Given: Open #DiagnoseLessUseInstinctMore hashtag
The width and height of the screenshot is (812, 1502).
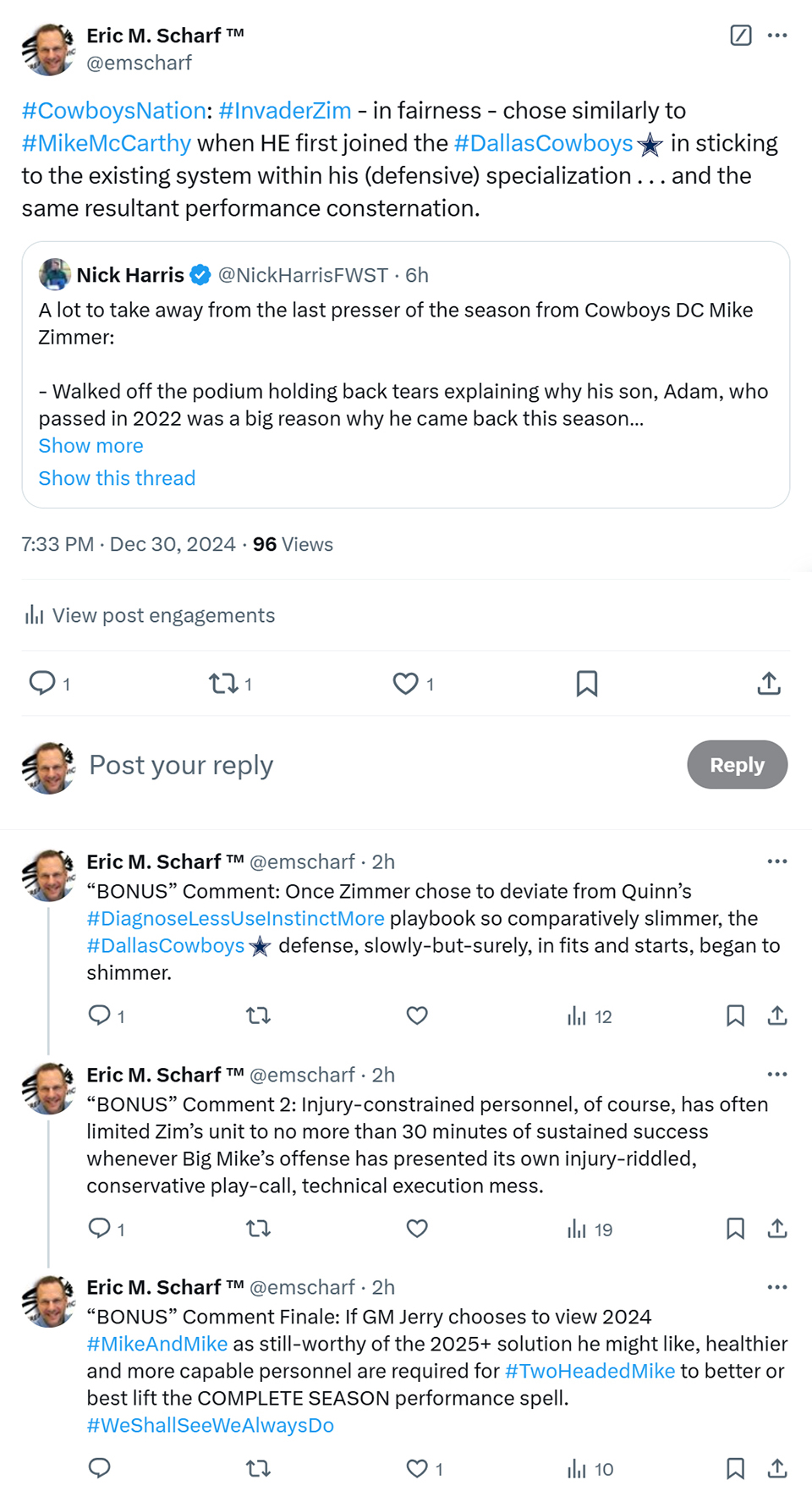Looking at the screenshot, I should (236, 918).
